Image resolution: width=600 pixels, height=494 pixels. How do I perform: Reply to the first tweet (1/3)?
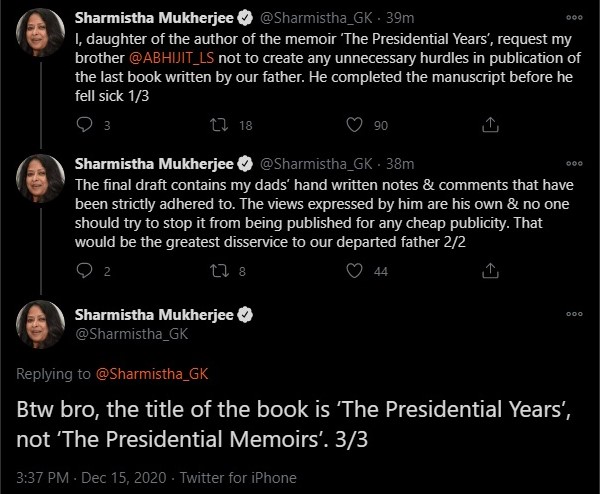click(84, 125)
